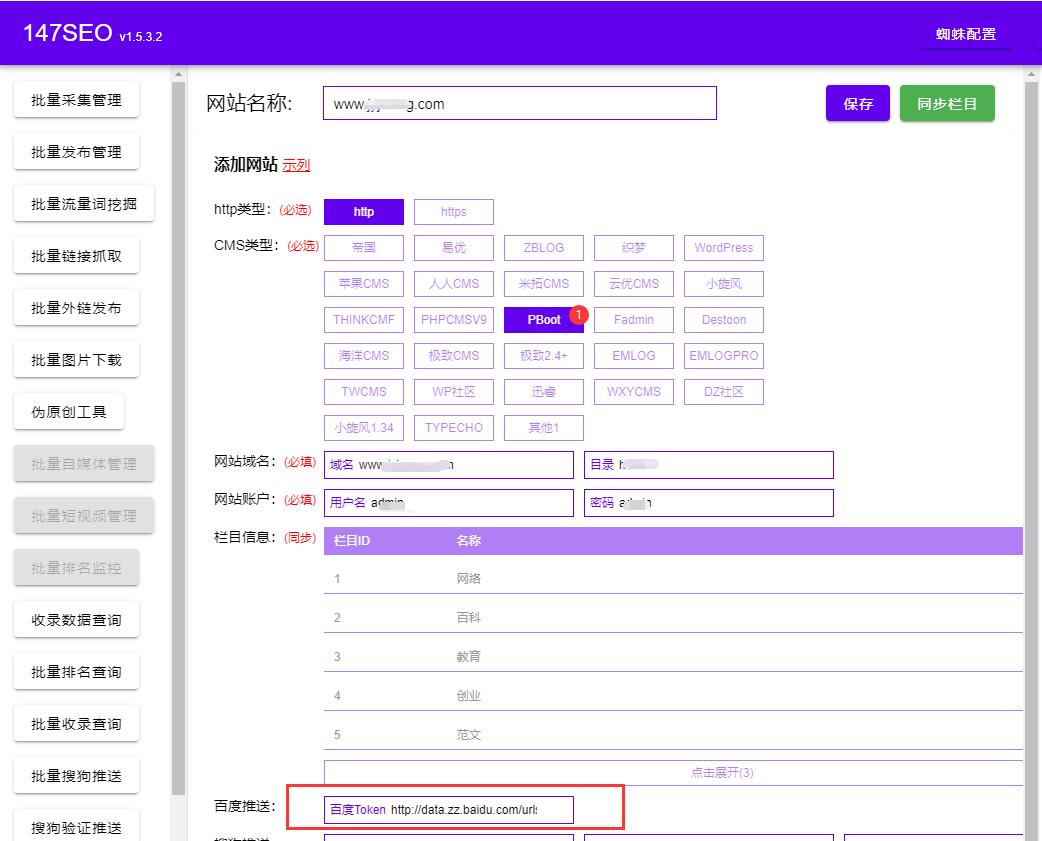This screenshot has height=841, width=1042.
Task: Open the 批量图片下载 tool
Action: pyautogui.click(x=76, y=359)
